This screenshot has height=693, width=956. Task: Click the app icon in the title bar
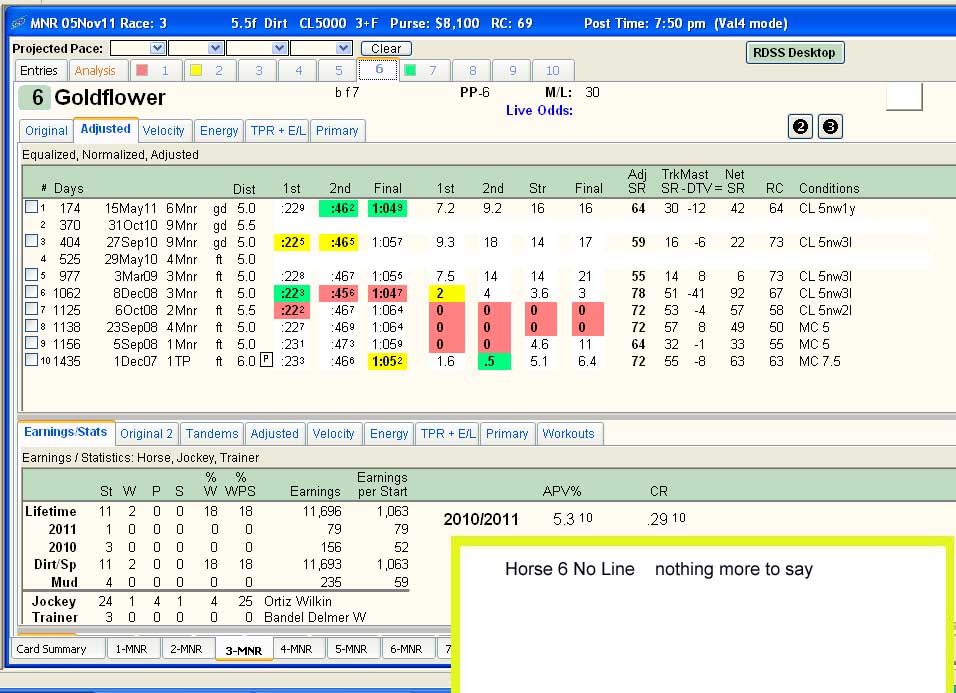tap(18, 23)
